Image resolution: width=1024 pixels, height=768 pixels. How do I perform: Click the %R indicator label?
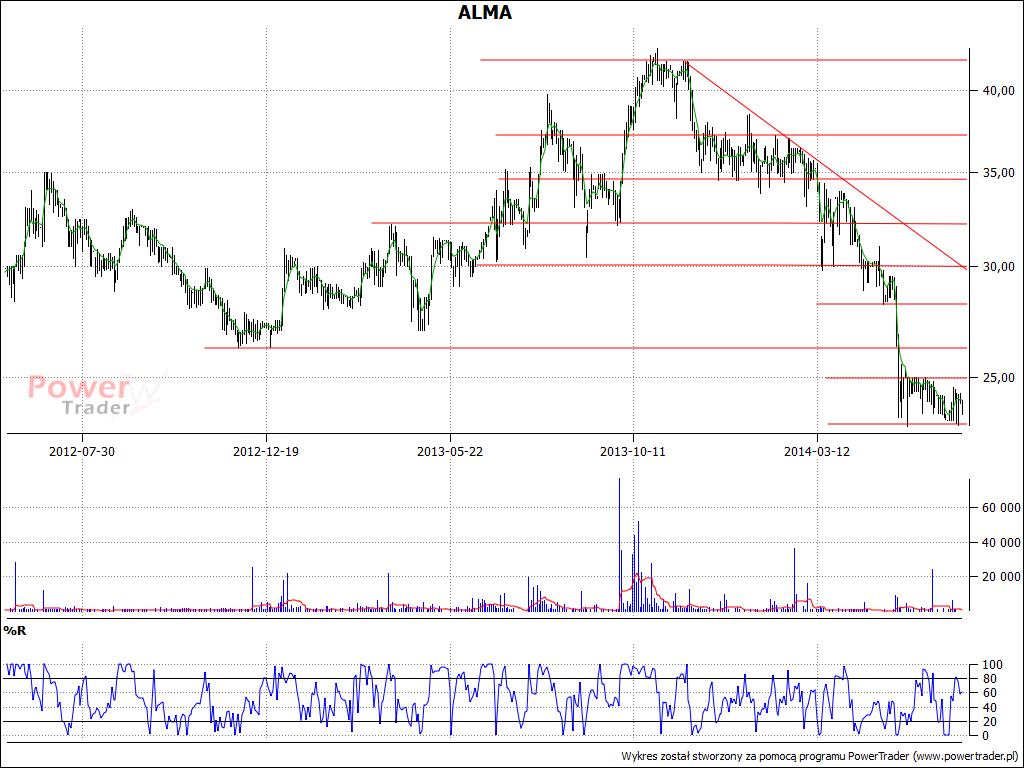[14, 631]
